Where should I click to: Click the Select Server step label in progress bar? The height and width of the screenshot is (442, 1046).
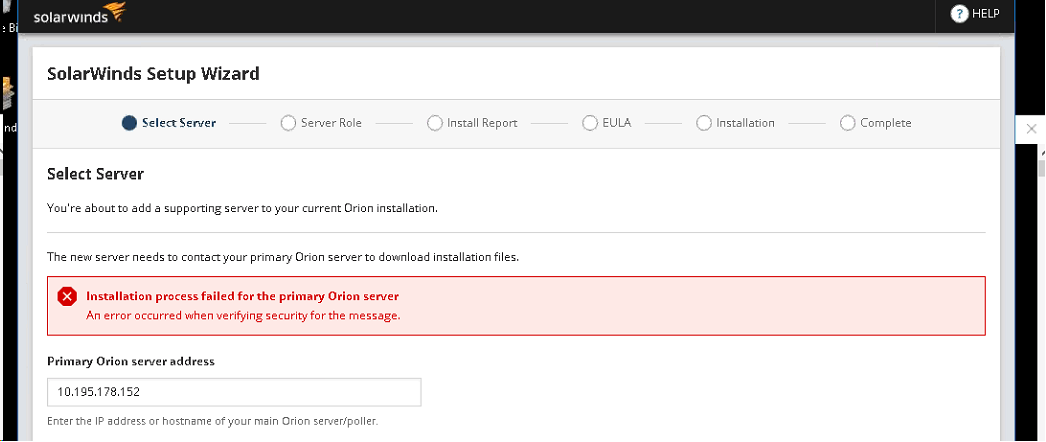179,123
